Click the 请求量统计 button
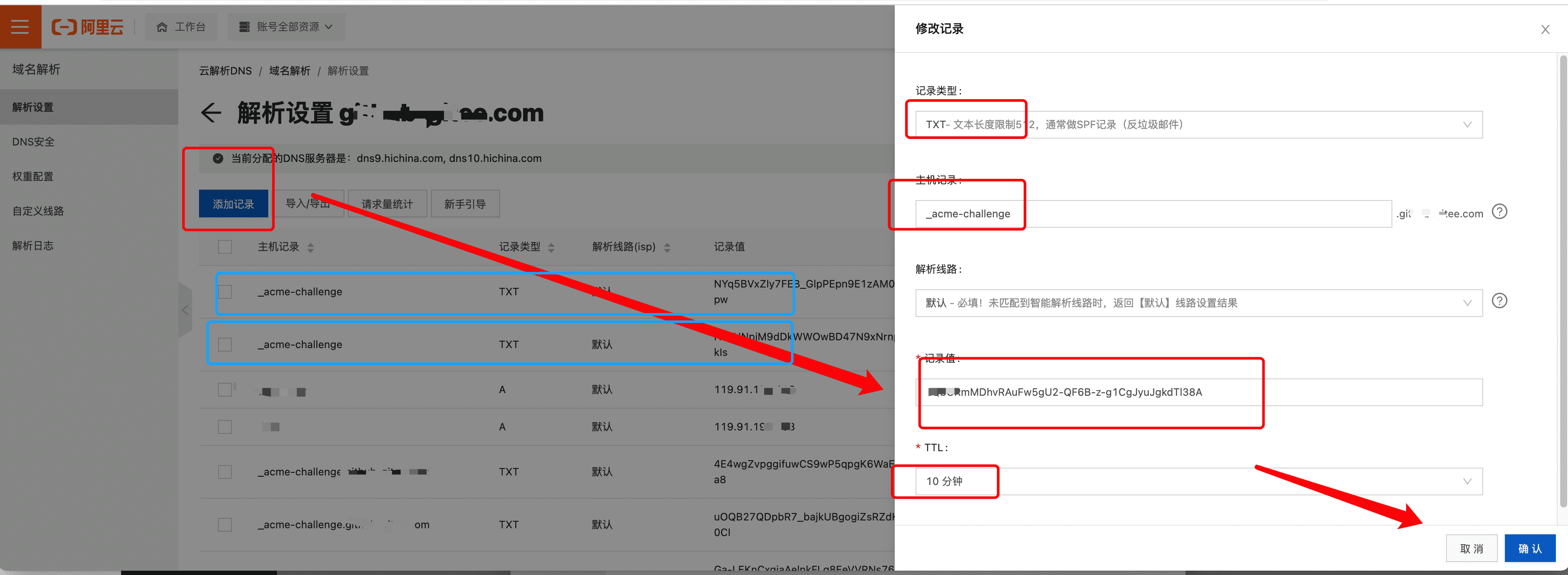This screenshot has width=1568, height=575. coord(387,204)
